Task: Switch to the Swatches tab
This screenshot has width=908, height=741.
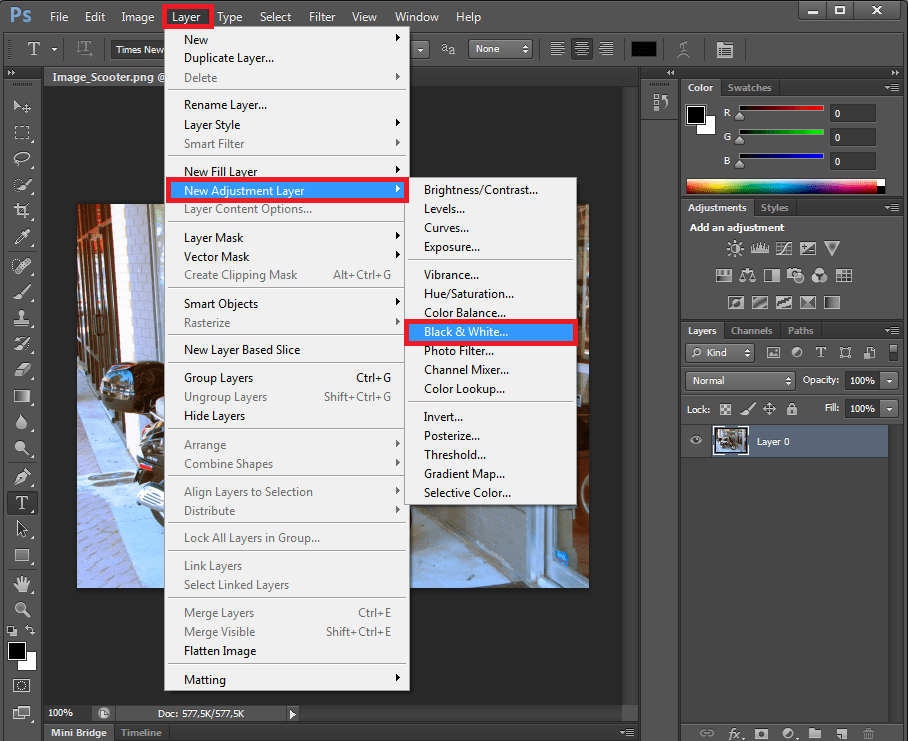Action: coord(749,87)
